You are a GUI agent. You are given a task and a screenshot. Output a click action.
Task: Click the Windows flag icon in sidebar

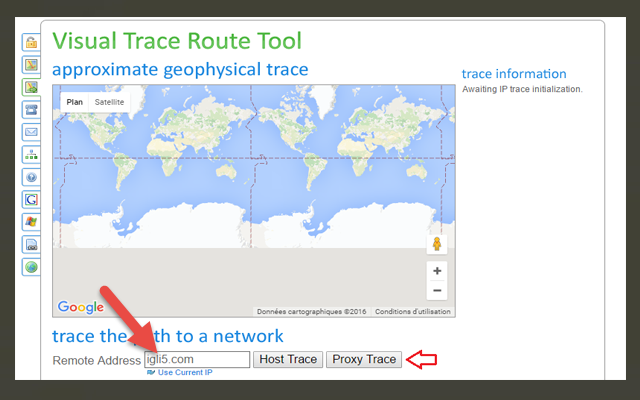point(31,221)
